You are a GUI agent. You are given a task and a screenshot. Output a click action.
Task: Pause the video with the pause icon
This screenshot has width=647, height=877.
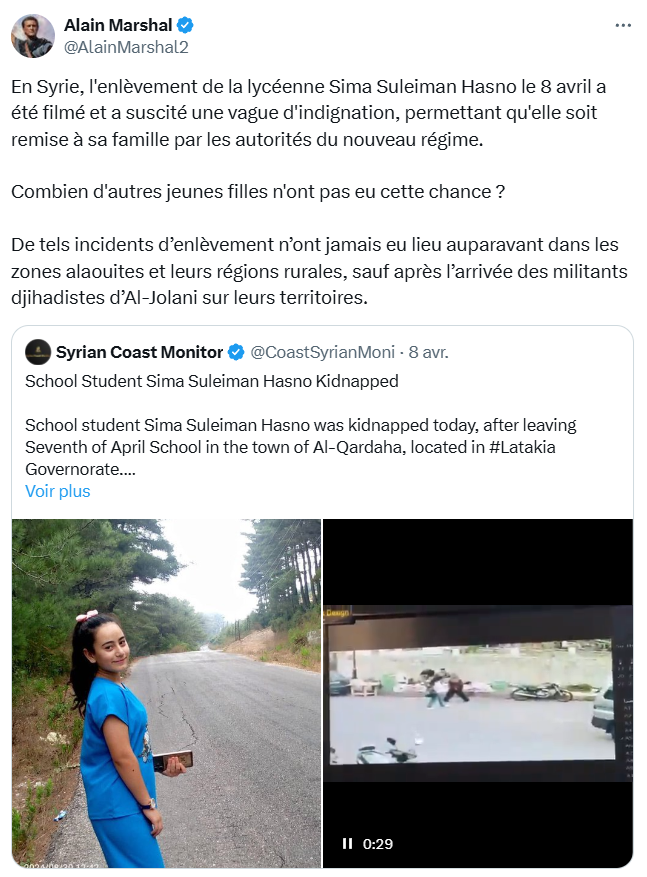[347, 843]
